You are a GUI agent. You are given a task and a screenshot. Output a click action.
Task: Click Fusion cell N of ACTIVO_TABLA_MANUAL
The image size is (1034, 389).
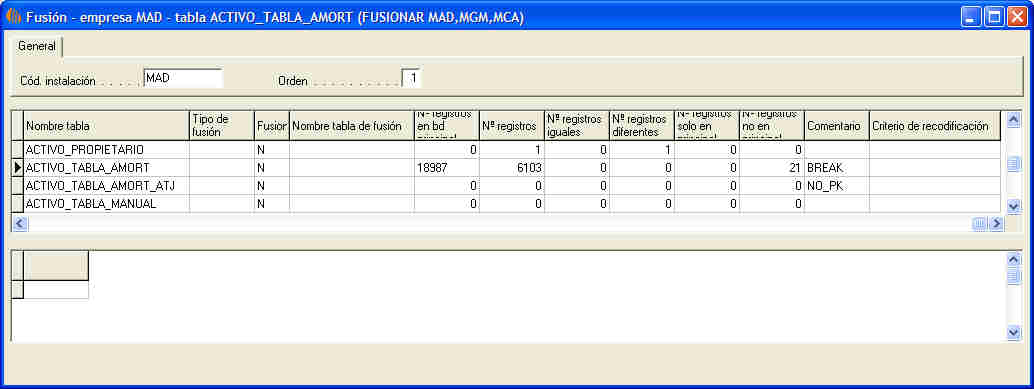point(271,204)
